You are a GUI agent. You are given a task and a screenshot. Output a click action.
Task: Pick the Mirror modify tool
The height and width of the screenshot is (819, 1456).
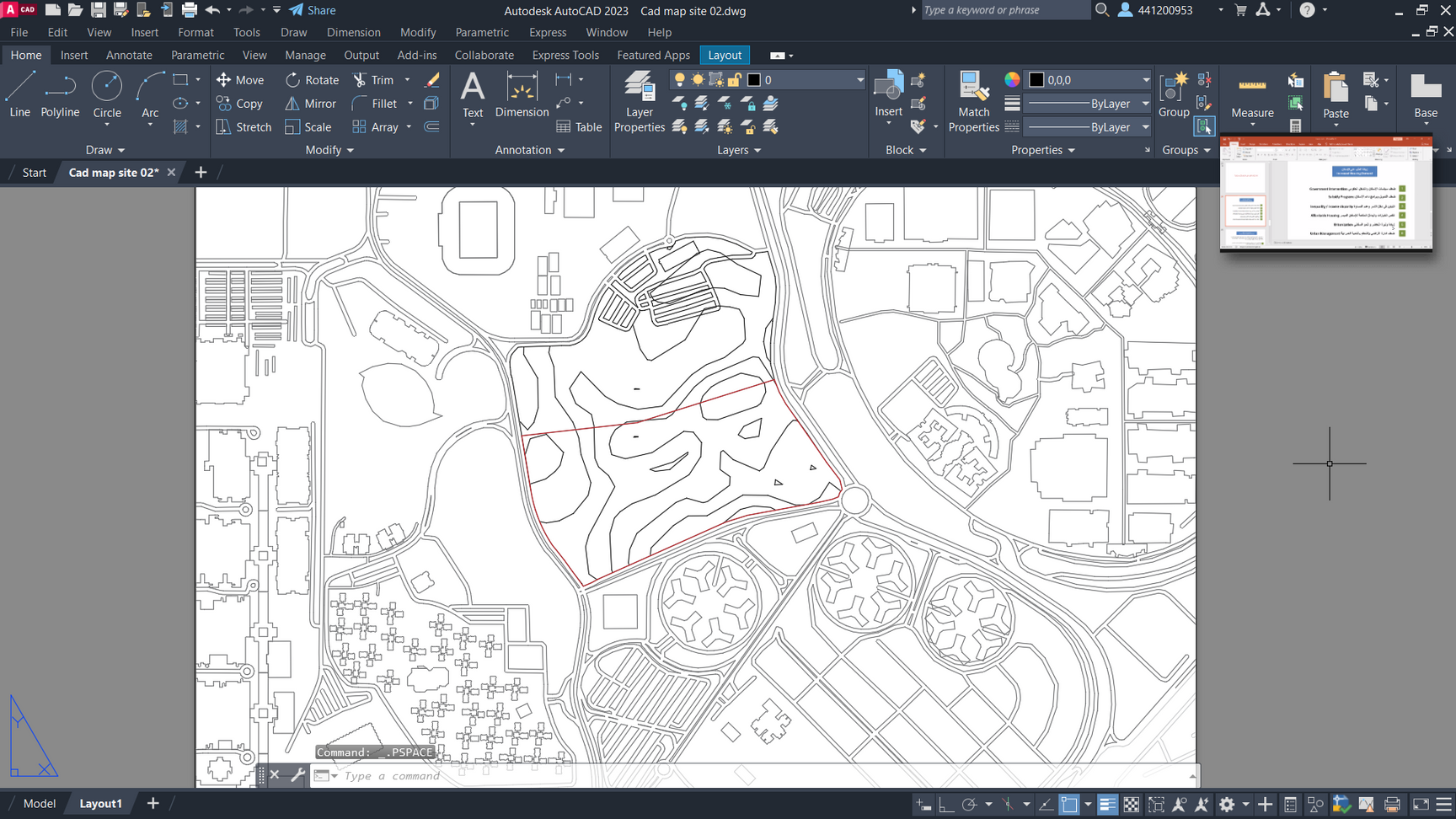[x=310, y=104]
